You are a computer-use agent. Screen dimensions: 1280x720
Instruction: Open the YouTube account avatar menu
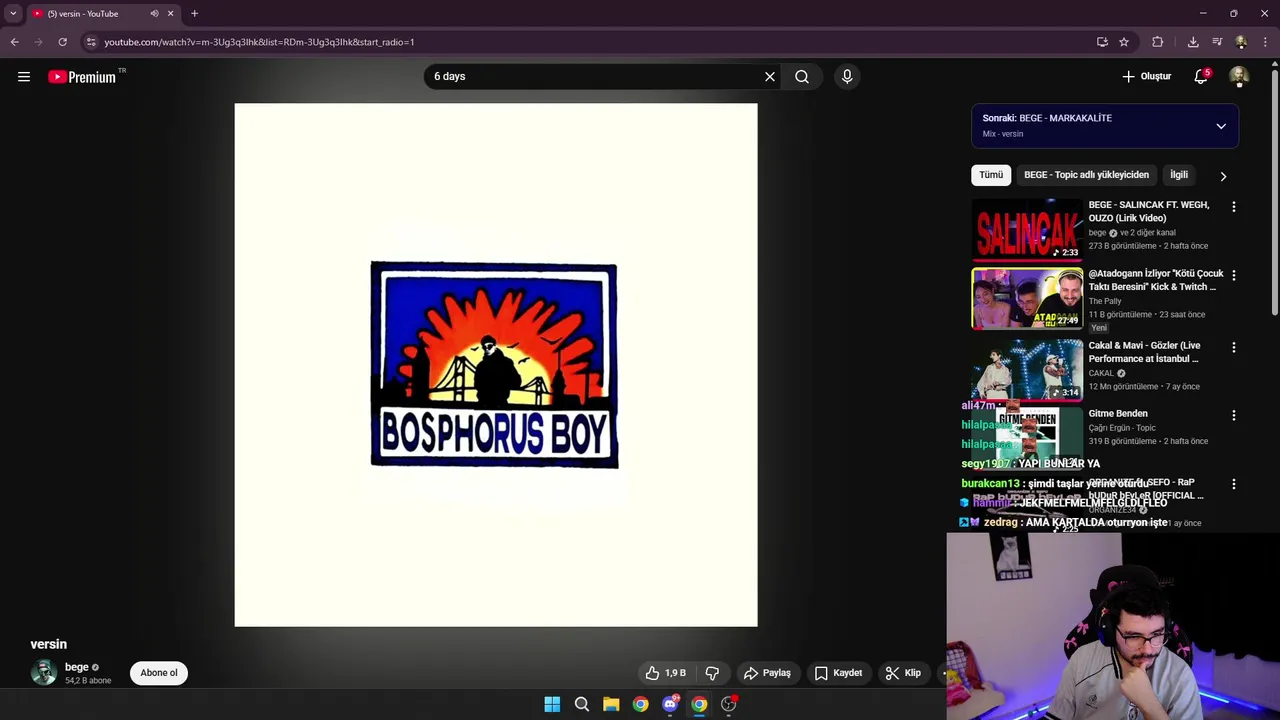point(1239,77)
